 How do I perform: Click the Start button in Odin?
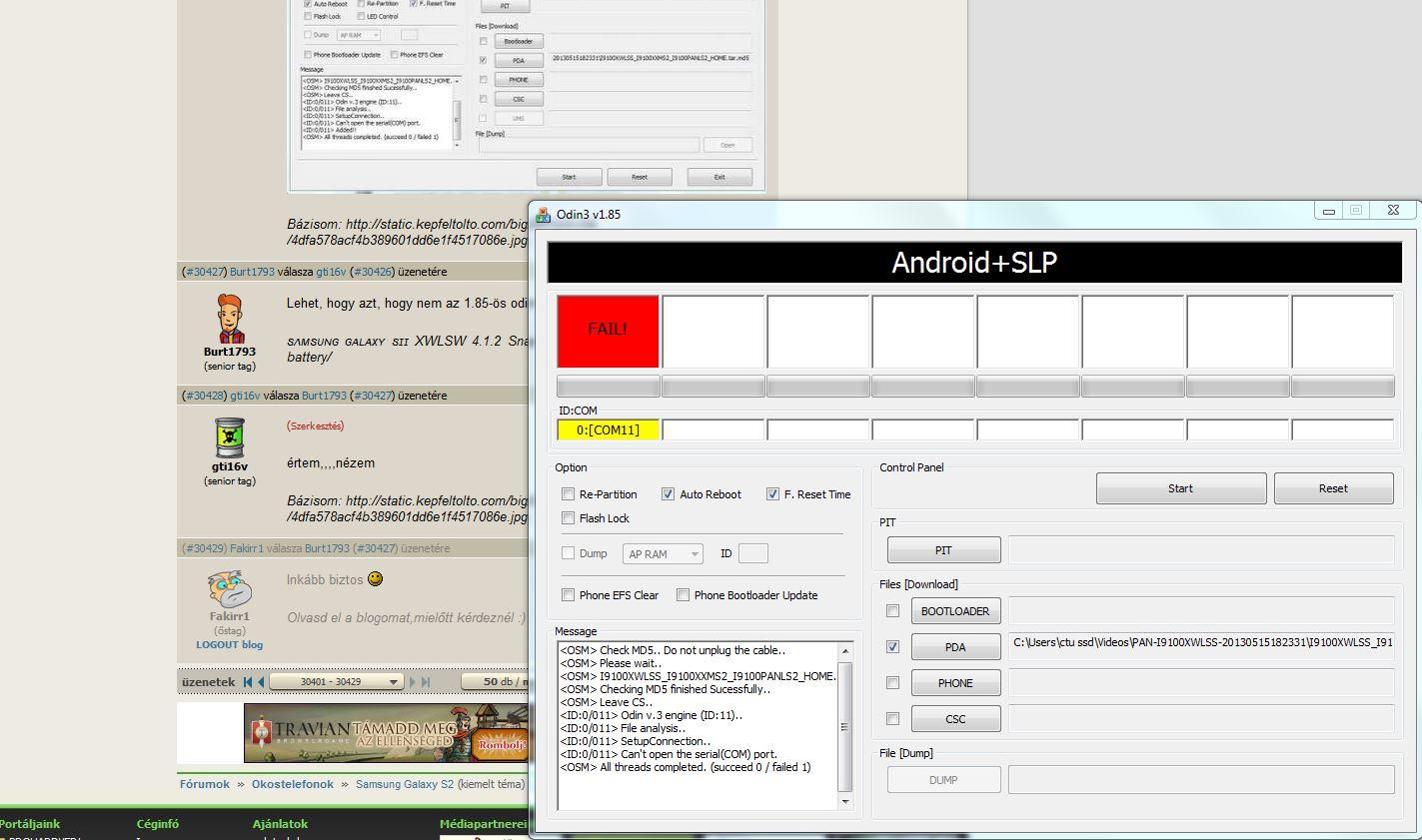coord(1181,488)
